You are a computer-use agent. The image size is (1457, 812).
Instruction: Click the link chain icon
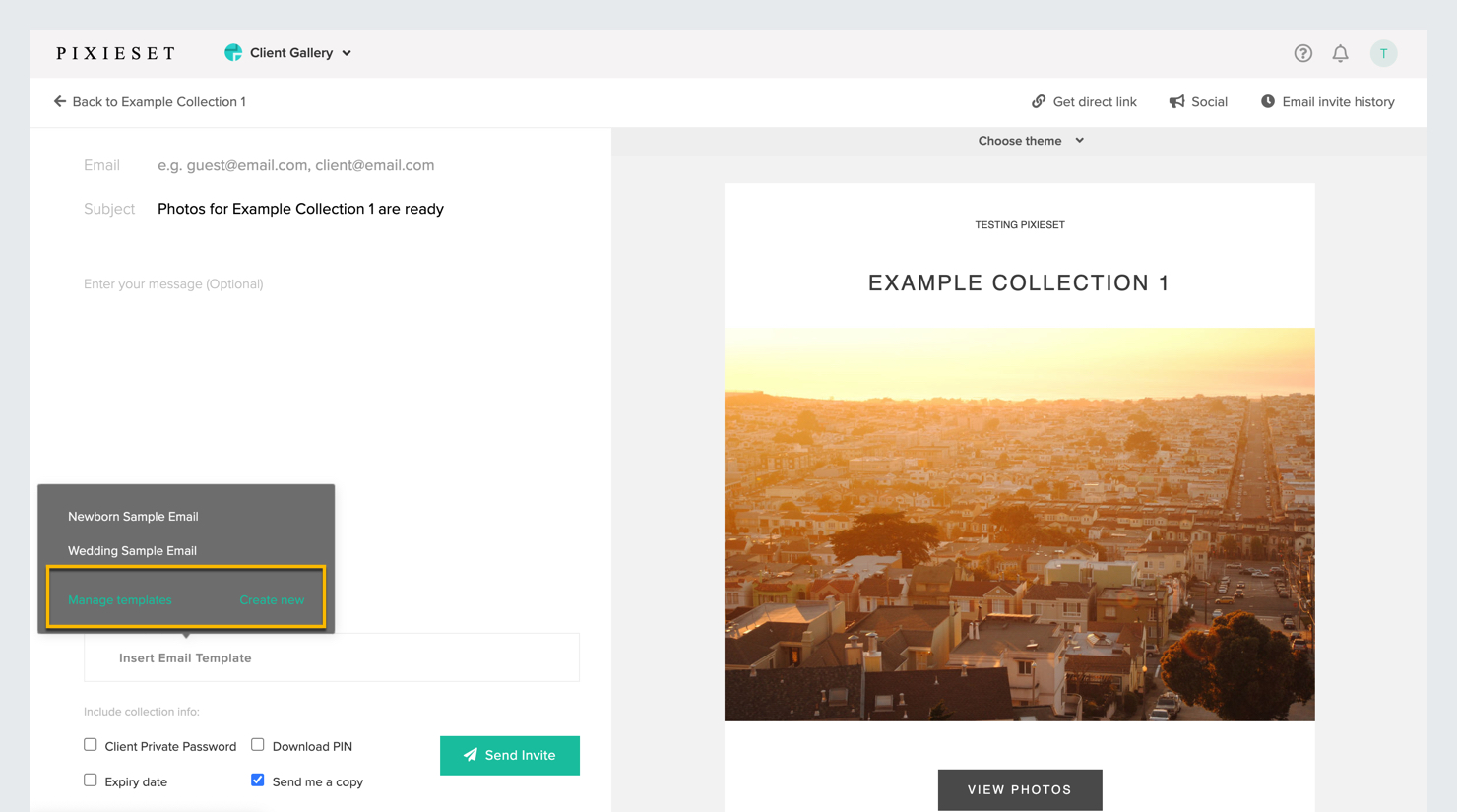[x=1039, y=101]
